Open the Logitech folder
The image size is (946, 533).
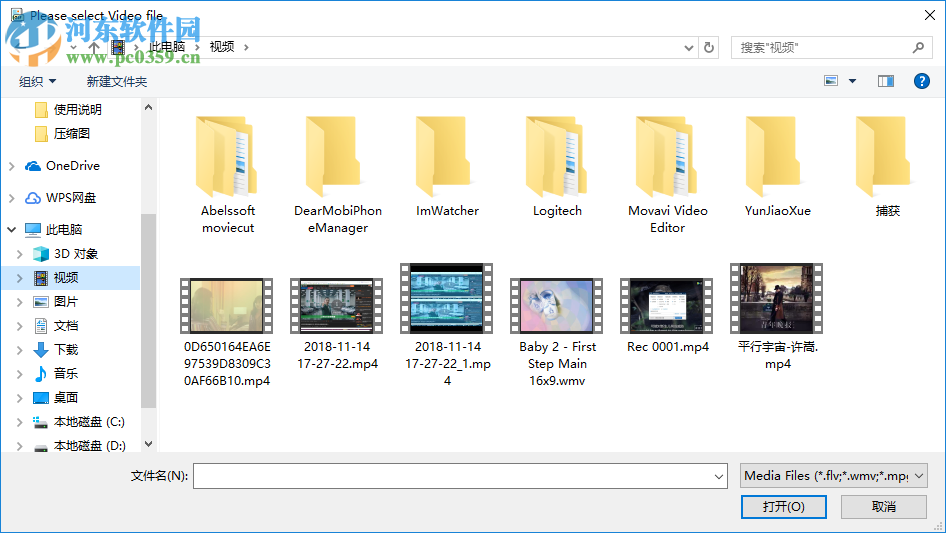(x=557, y=167)
